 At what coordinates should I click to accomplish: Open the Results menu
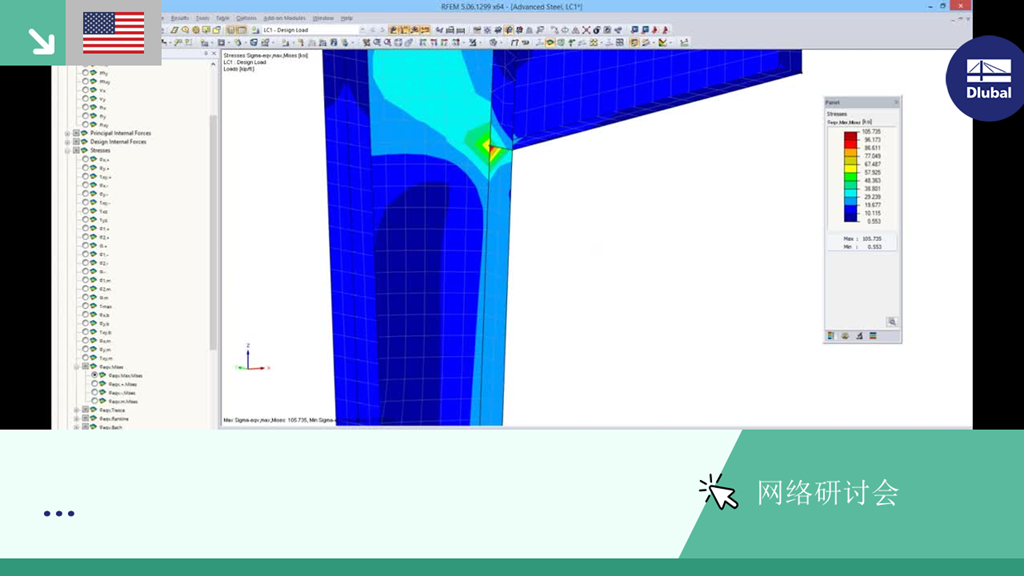click(x=180, y=18)
